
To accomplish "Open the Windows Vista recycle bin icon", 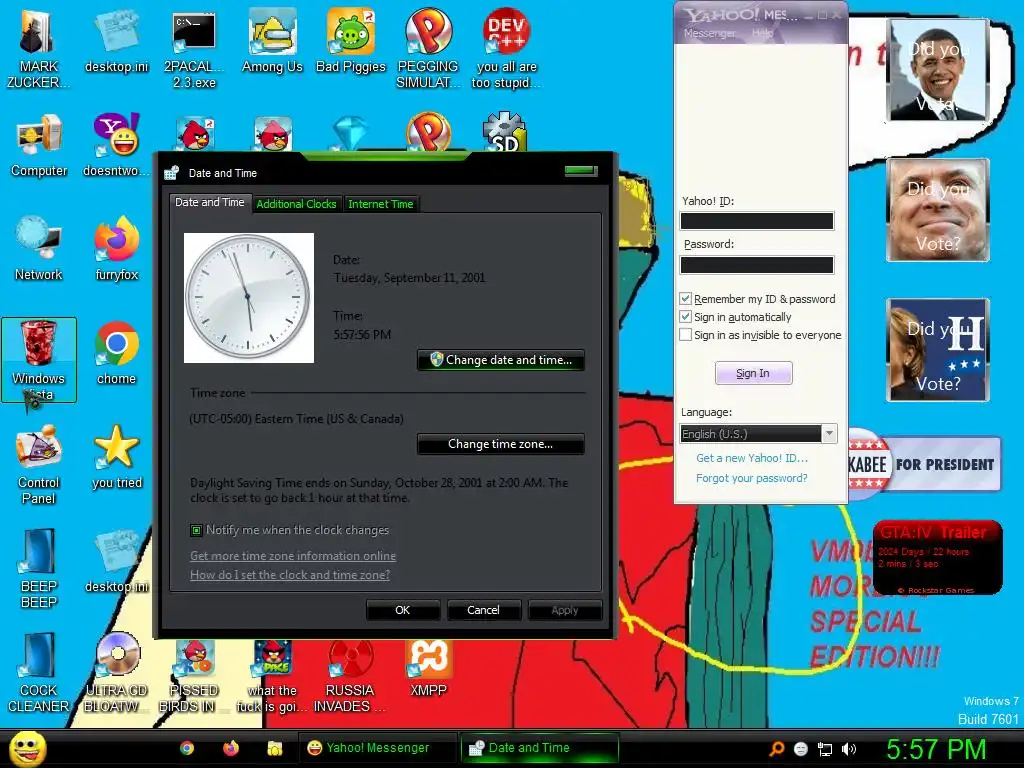I will 39,360.
